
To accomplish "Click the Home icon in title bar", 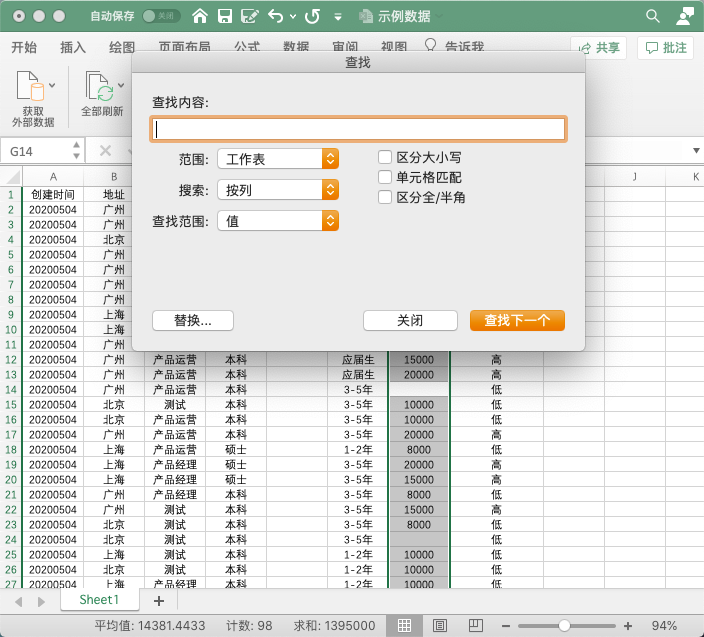I will click(x=200, y=16).
